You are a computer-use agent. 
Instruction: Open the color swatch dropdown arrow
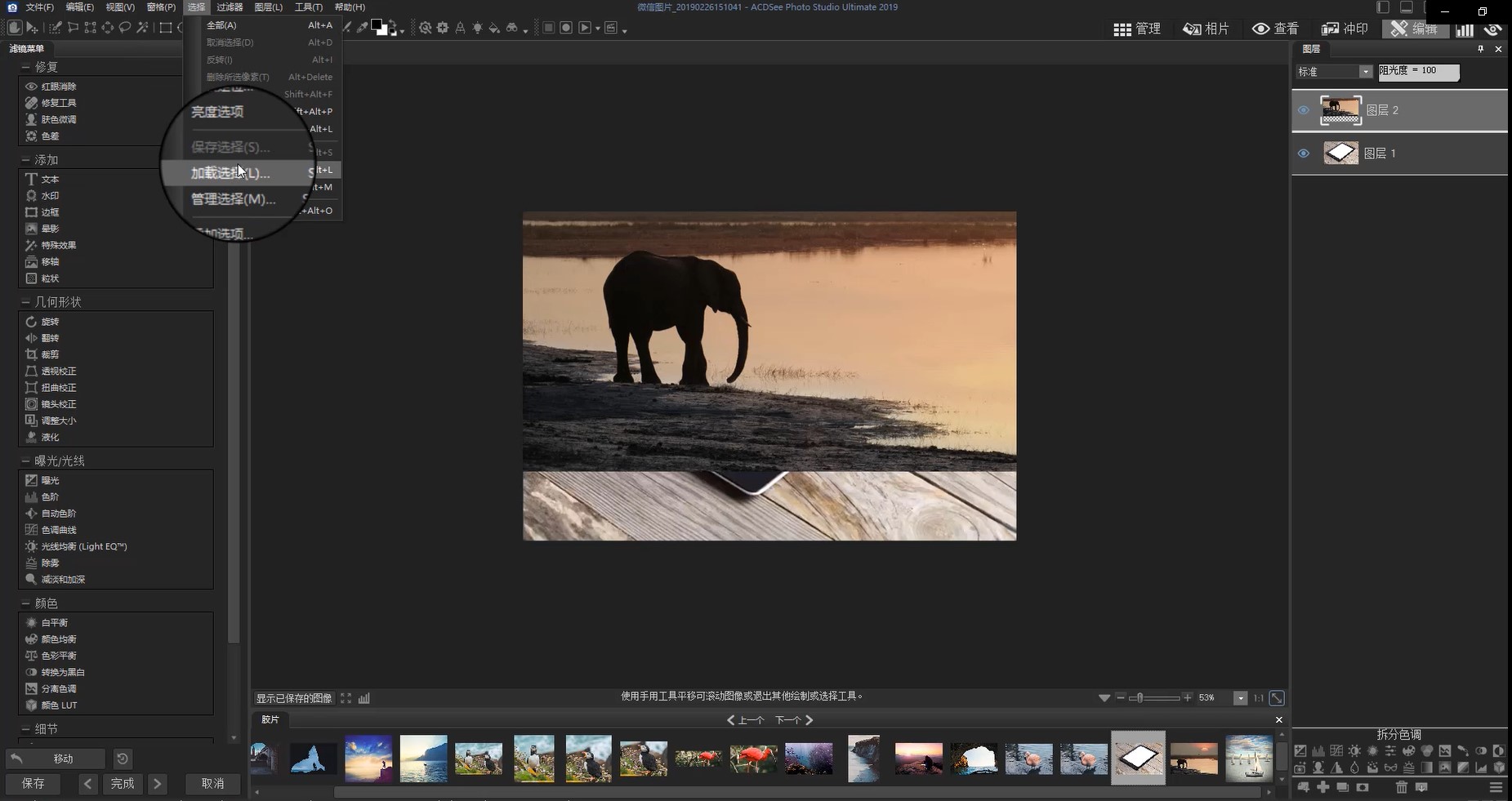(402, 31)
